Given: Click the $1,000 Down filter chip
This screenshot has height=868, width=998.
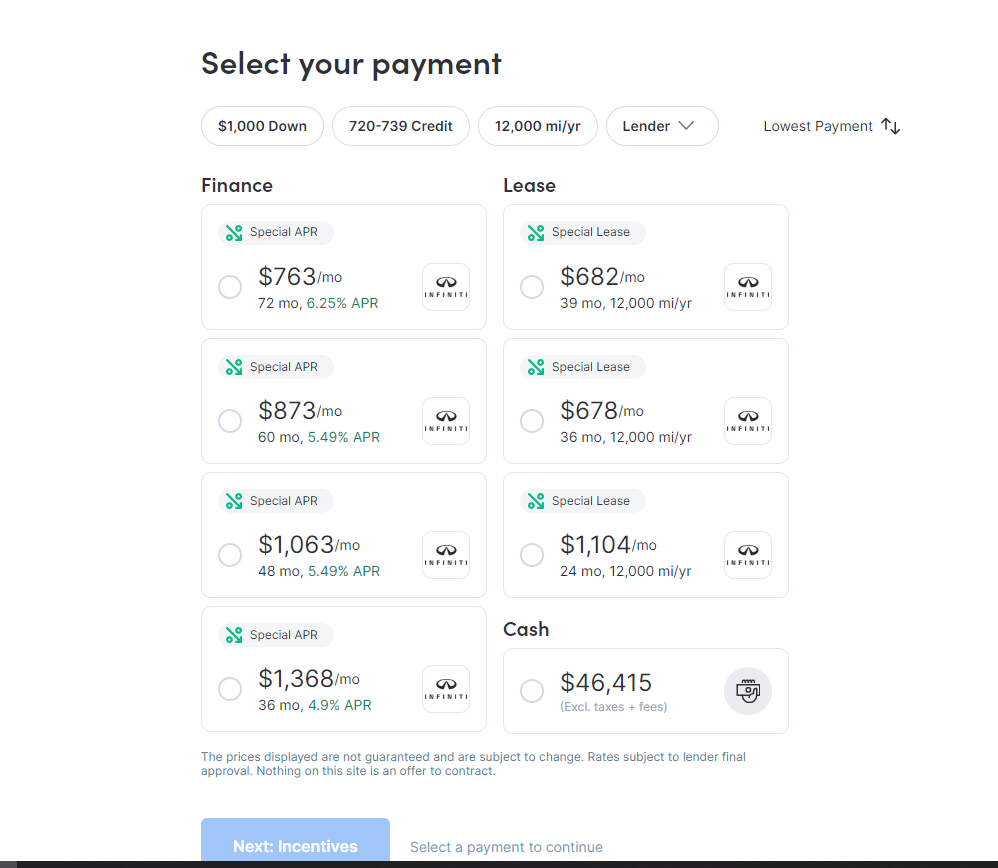Looking at the screenshot, I should [x=262, y=126].
